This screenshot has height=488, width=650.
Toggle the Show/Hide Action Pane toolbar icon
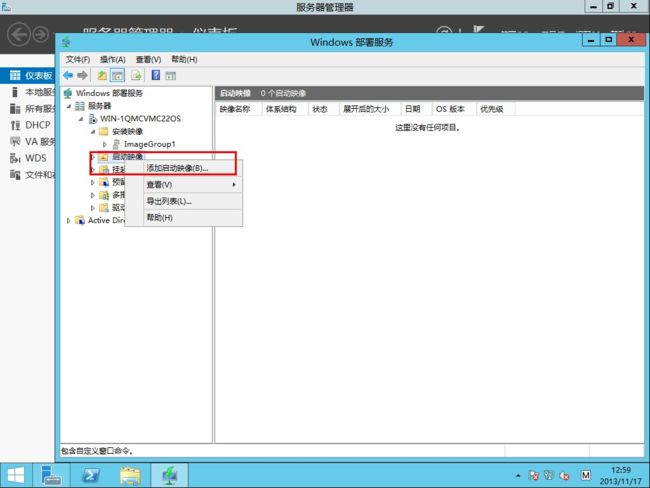(170, 75)
